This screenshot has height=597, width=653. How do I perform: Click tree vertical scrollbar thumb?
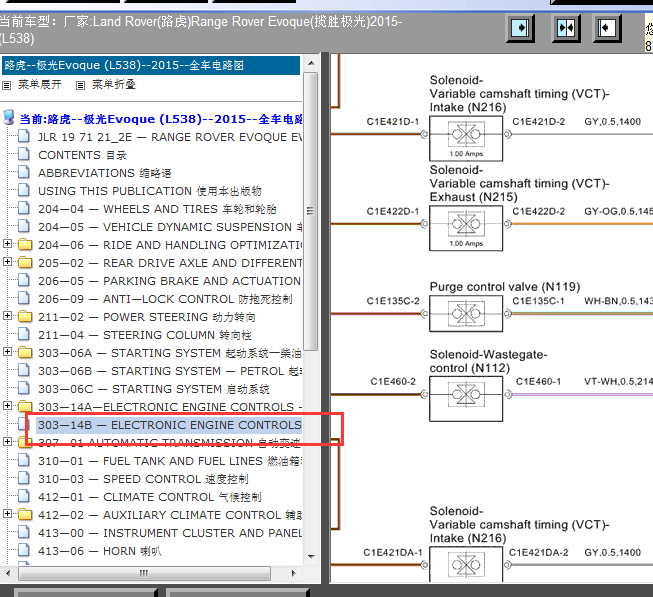(311, 211)
